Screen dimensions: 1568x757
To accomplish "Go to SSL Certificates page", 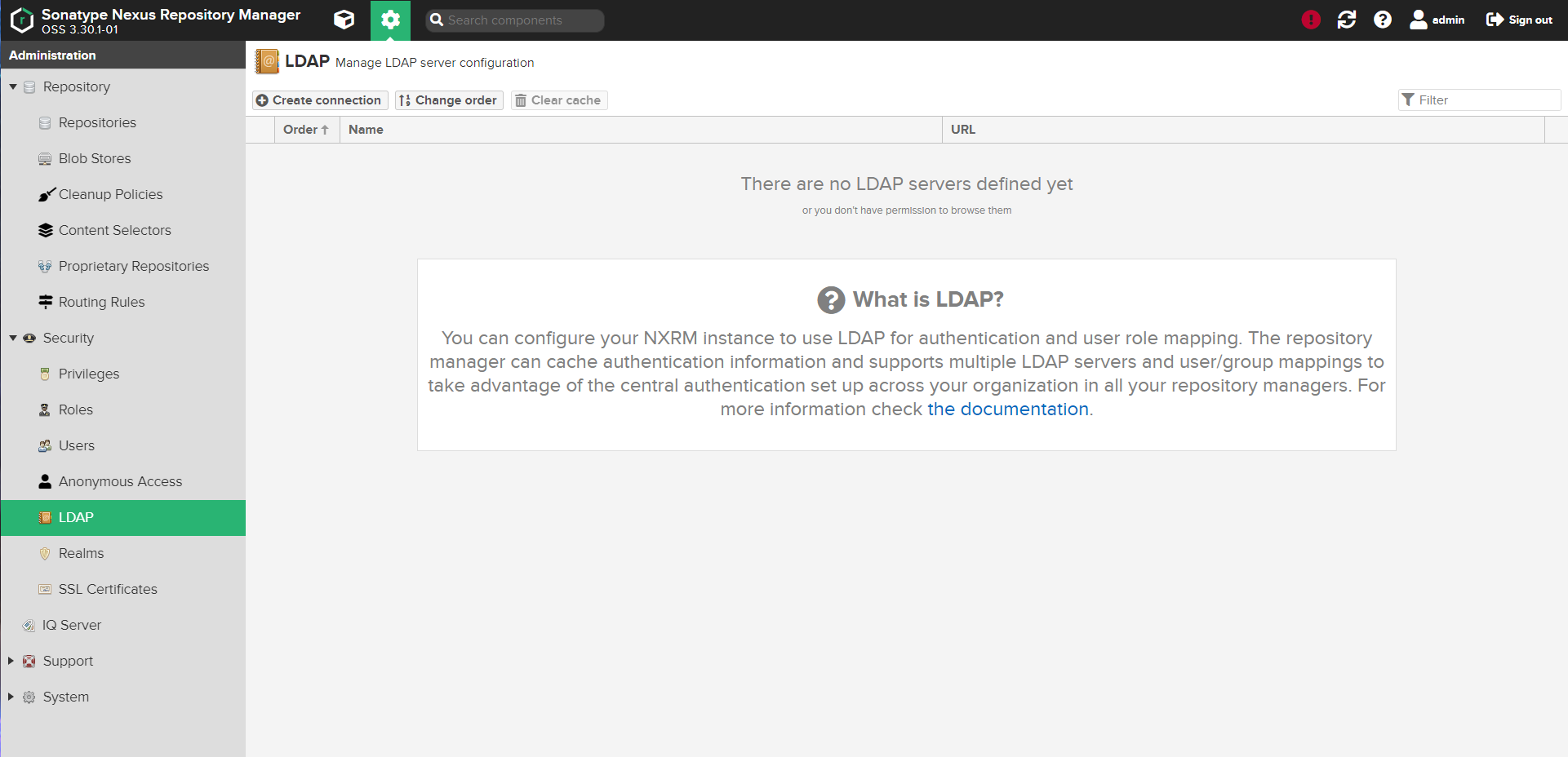I will coord(108,589).
